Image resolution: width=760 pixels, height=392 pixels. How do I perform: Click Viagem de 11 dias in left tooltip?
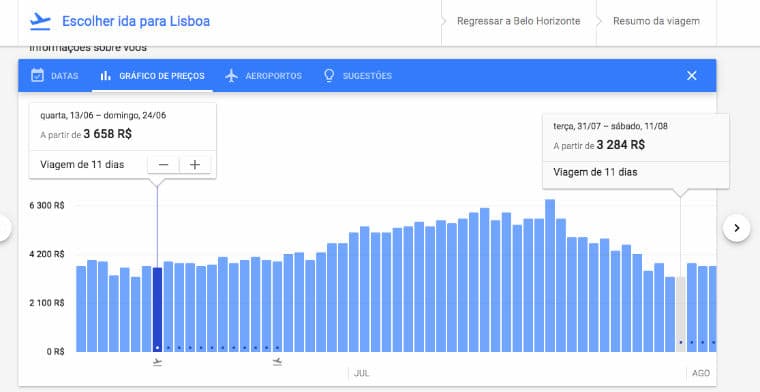click(82, 165)
